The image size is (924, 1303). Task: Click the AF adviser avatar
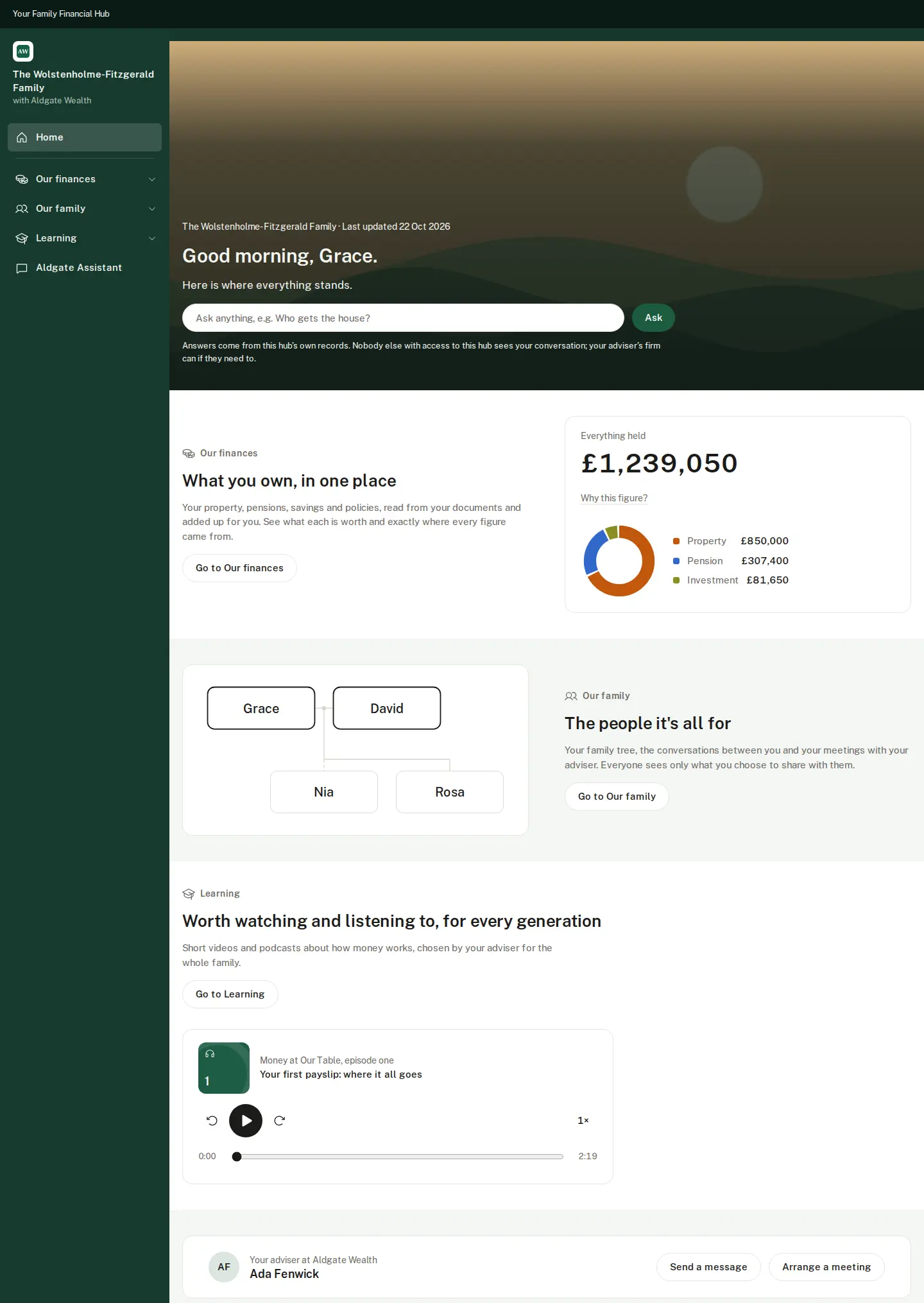point(224,1267)
